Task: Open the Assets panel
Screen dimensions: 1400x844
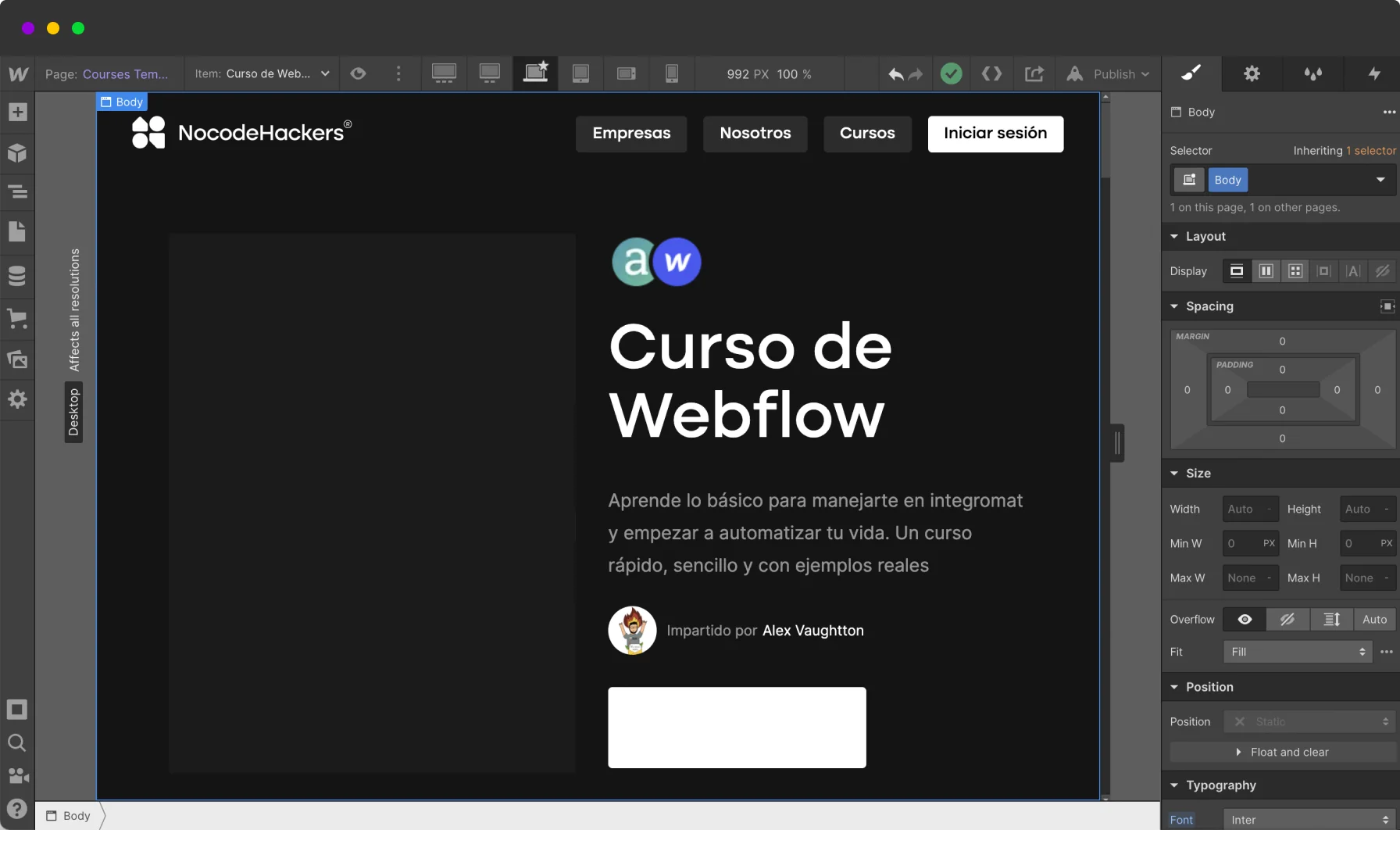Action: pyautogui.click(x=17, y=359)
